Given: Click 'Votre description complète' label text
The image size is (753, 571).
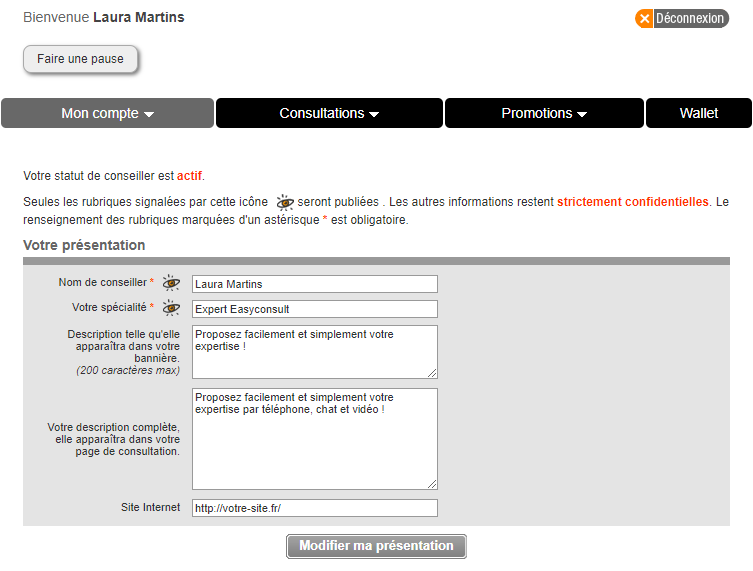Looking at the screenshot, I should click(113, 439).
